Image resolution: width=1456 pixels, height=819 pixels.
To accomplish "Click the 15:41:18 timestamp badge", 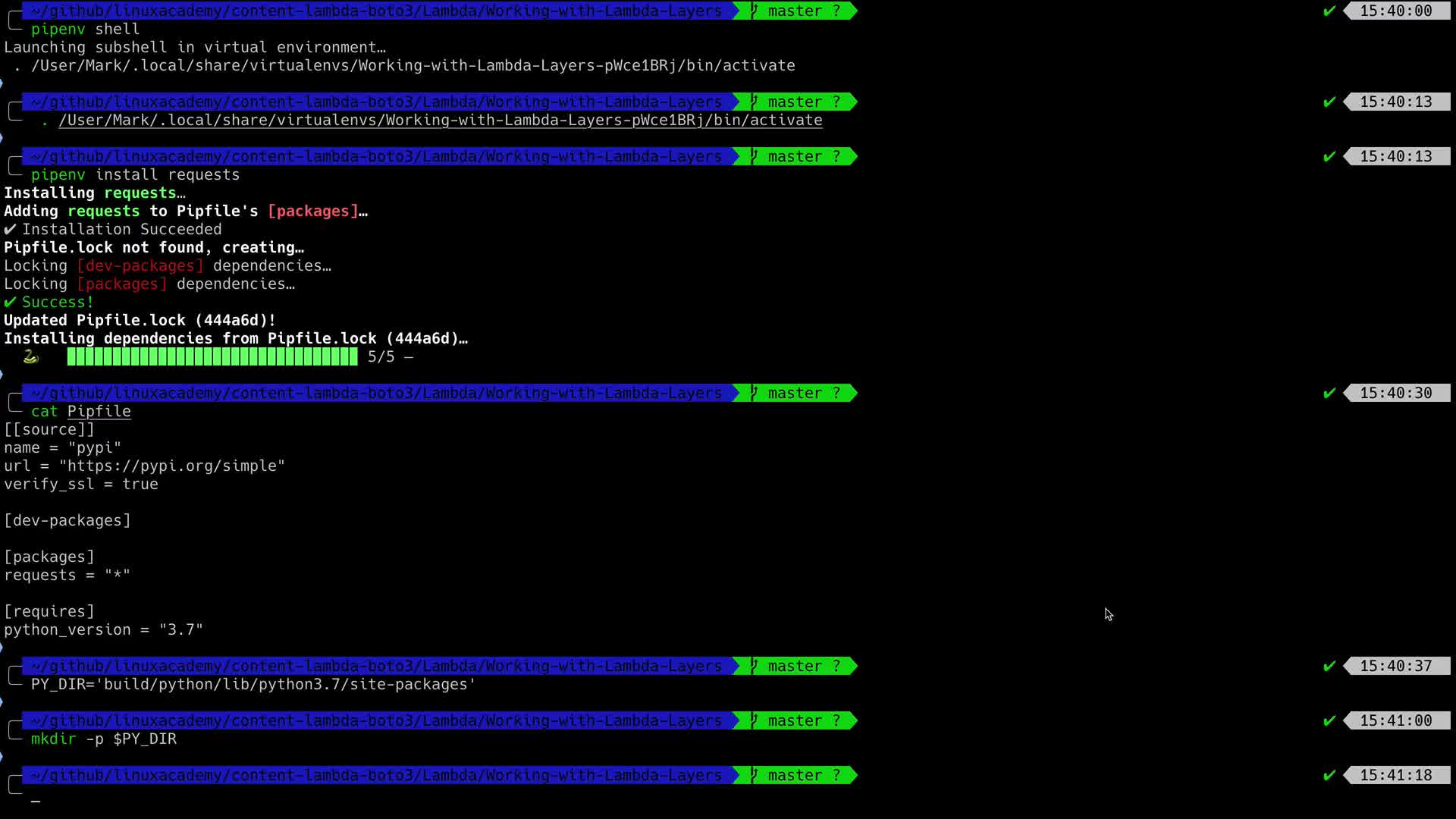I will [1395, 775].
